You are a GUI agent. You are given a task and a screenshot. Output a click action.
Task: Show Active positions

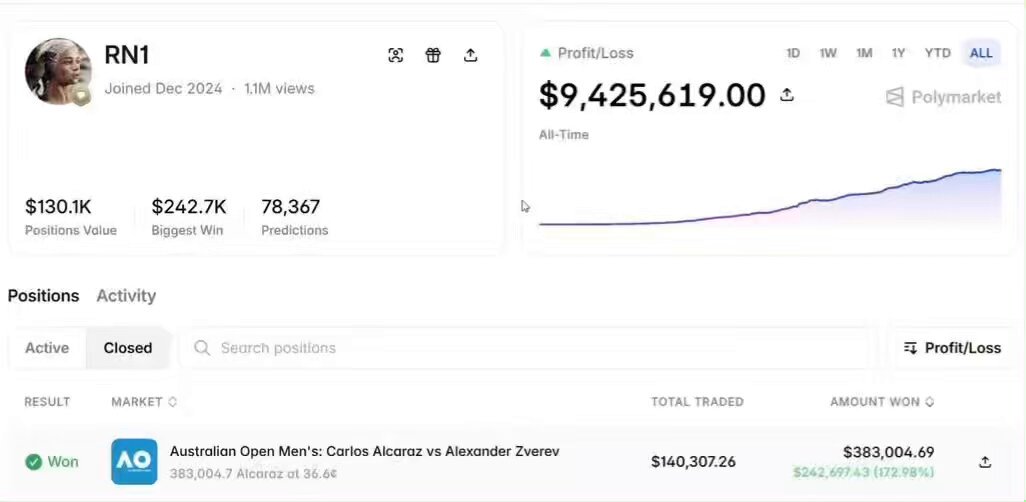47,348
